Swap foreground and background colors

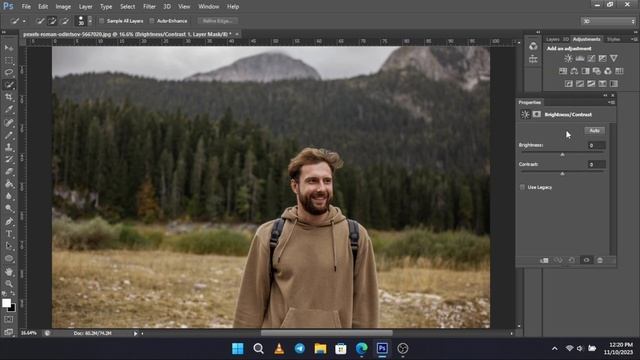(12, 294)
